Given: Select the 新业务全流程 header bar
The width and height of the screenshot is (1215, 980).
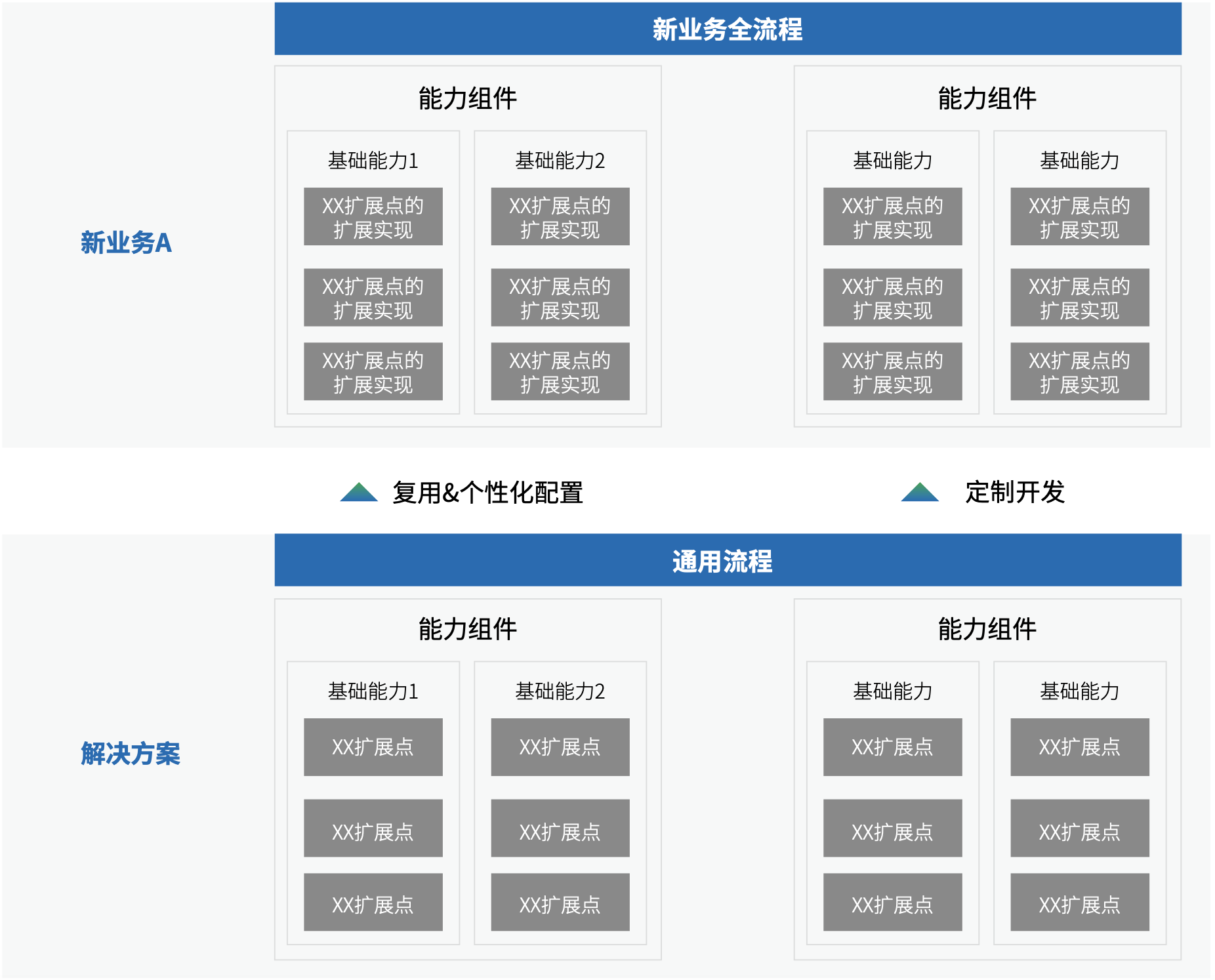Looking at the screenshot, I should (728, 29).
